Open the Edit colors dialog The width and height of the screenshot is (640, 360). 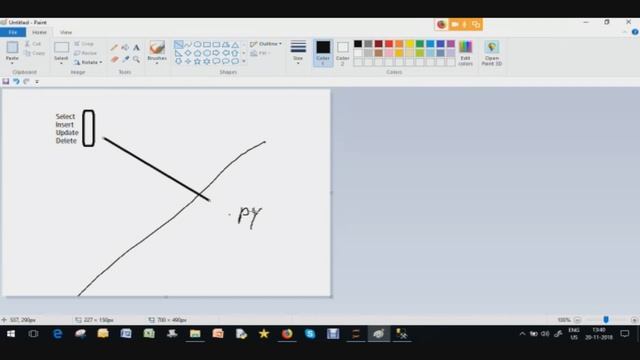click(x=465, y=53)
